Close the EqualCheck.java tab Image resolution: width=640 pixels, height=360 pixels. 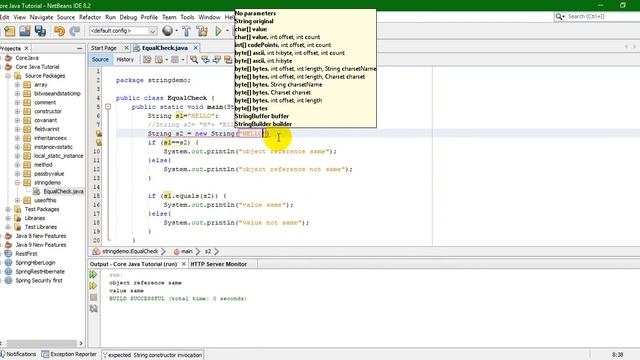point(196,48)
